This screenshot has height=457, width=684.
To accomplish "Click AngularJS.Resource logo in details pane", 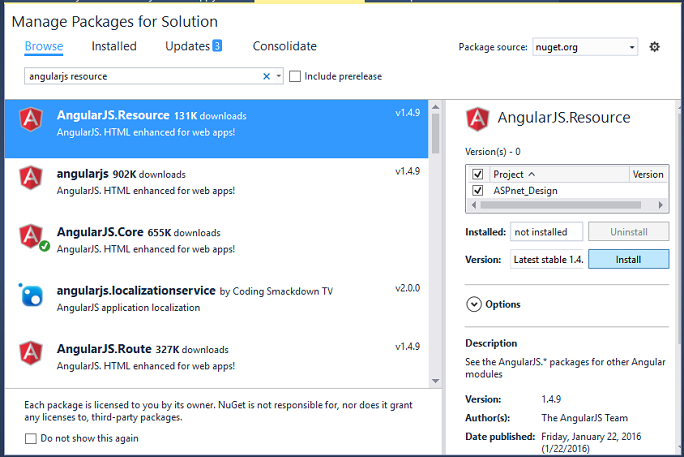I will pyautogui.click(x=478, y=119).
